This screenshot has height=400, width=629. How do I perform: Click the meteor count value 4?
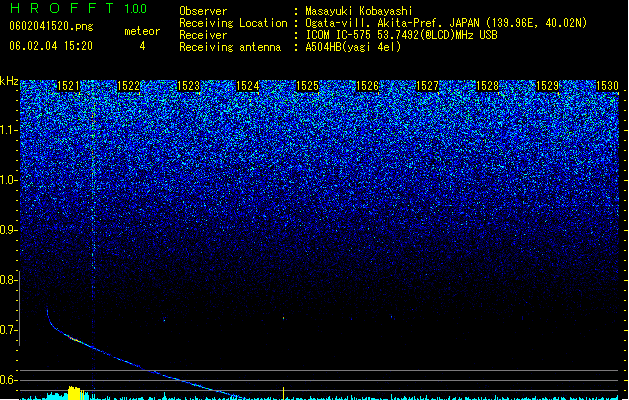point(142,46)
